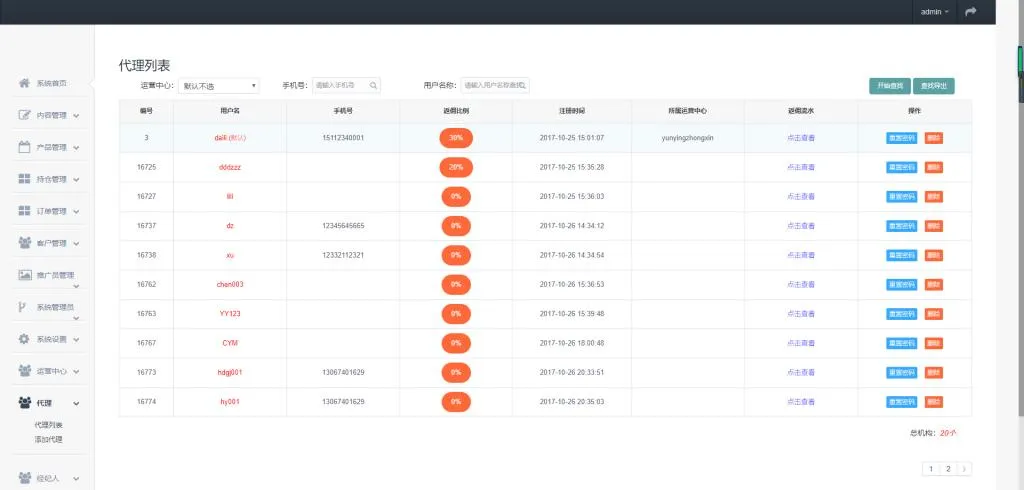Click registration time 2017-10-26 18:00:48
Viewport: 1024px width, 490px height.
click(571, 343)
